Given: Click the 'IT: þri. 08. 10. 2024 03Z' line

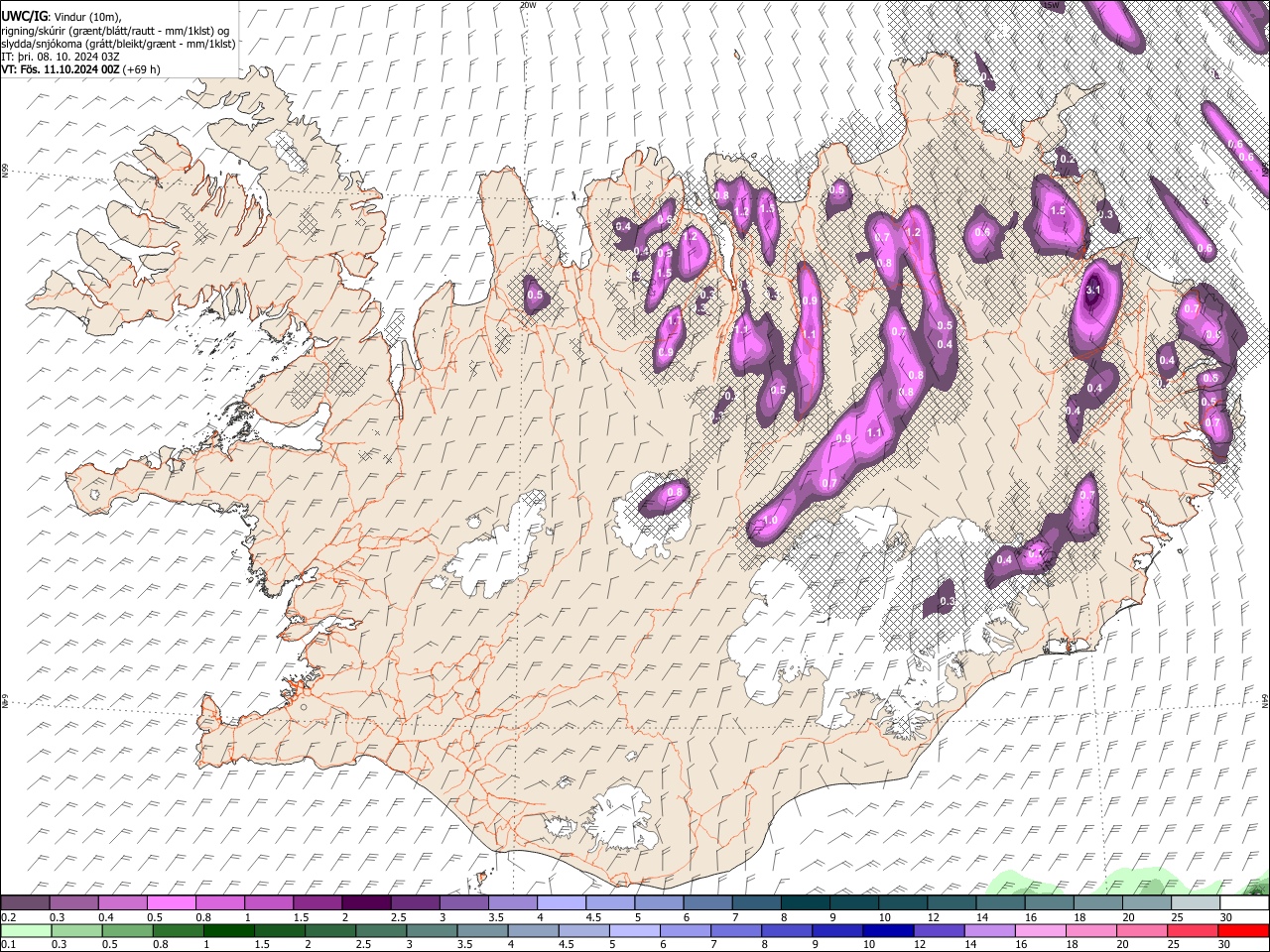Looking at the screenshot, I should [x=61, y=57].
